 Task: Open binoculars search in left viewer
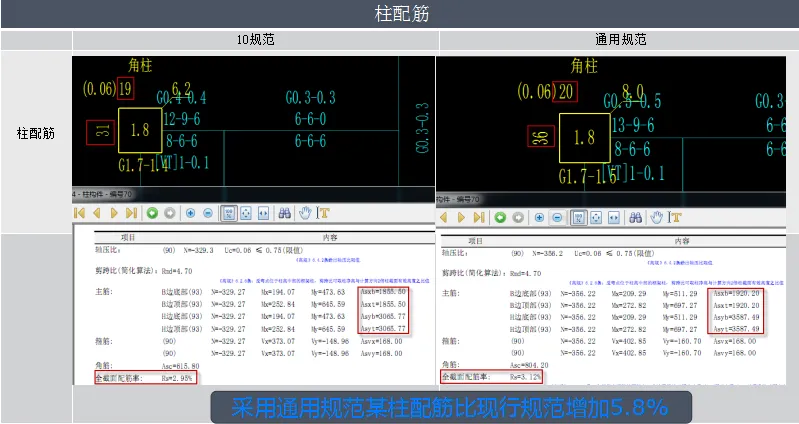(x=285, y=213)
